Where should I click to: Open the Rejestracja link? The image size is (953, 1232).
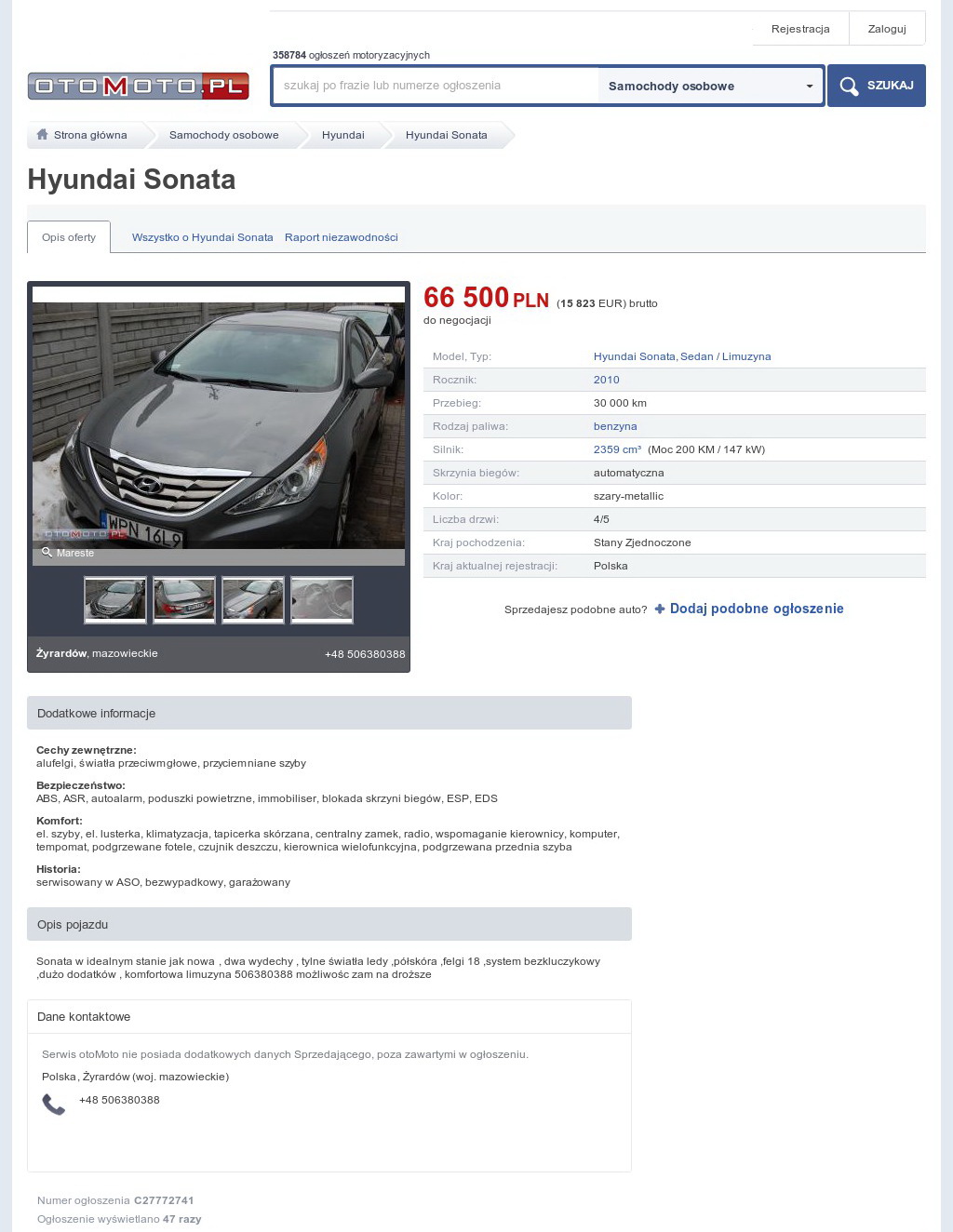pyautogui.click(x=800, y=29)
